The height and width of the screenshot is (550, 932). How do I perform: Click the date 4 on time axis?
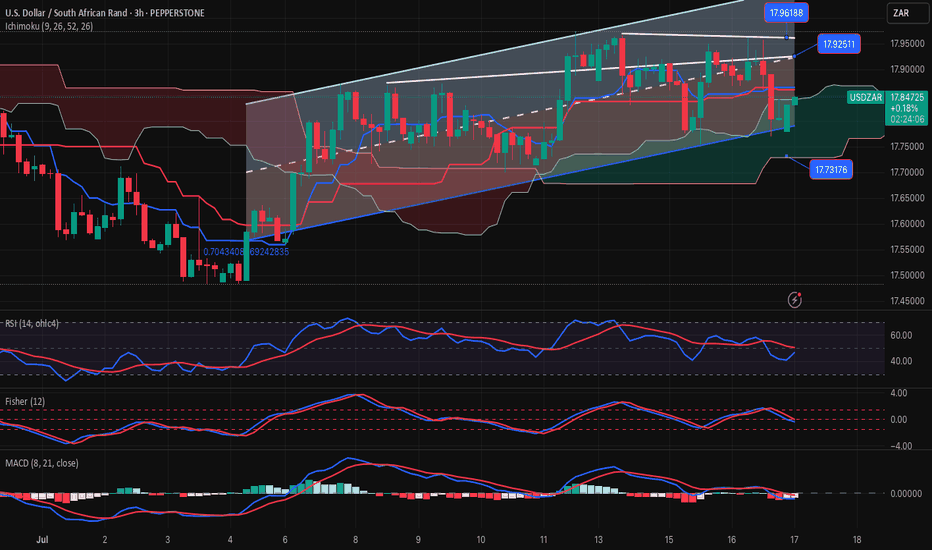pos(230,539)
